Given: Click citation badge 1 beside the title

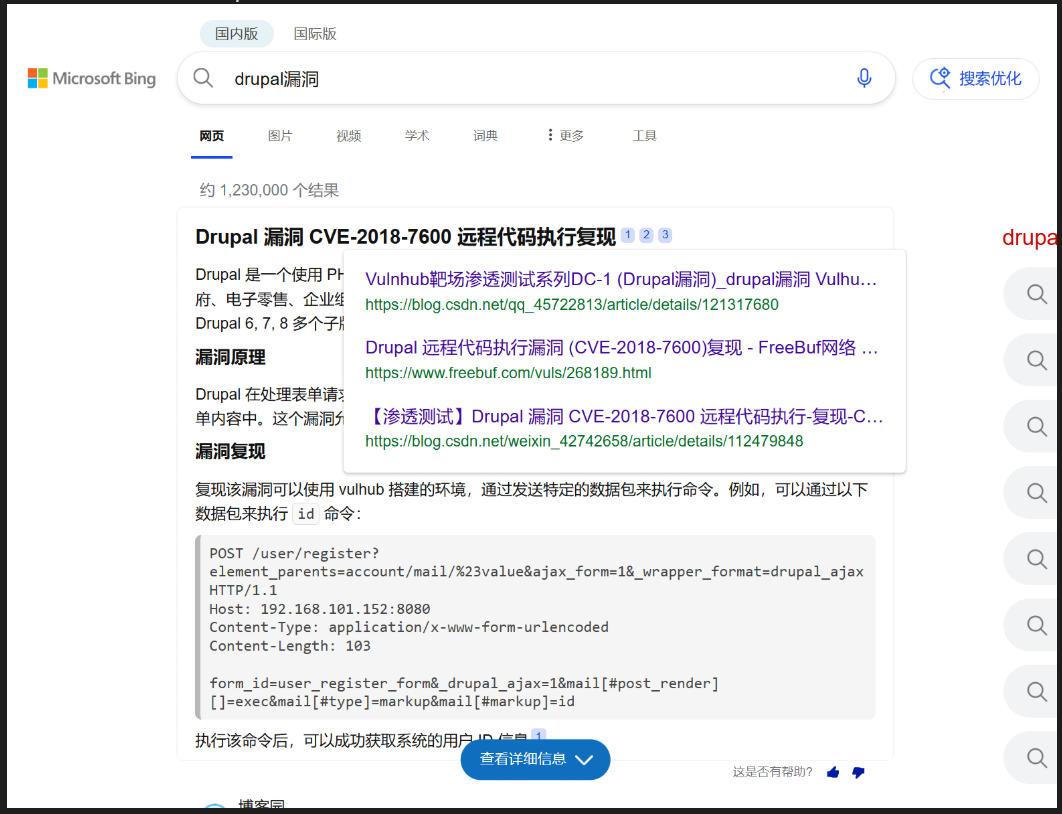Looking at the screenshot, I should tap(628, 234).
